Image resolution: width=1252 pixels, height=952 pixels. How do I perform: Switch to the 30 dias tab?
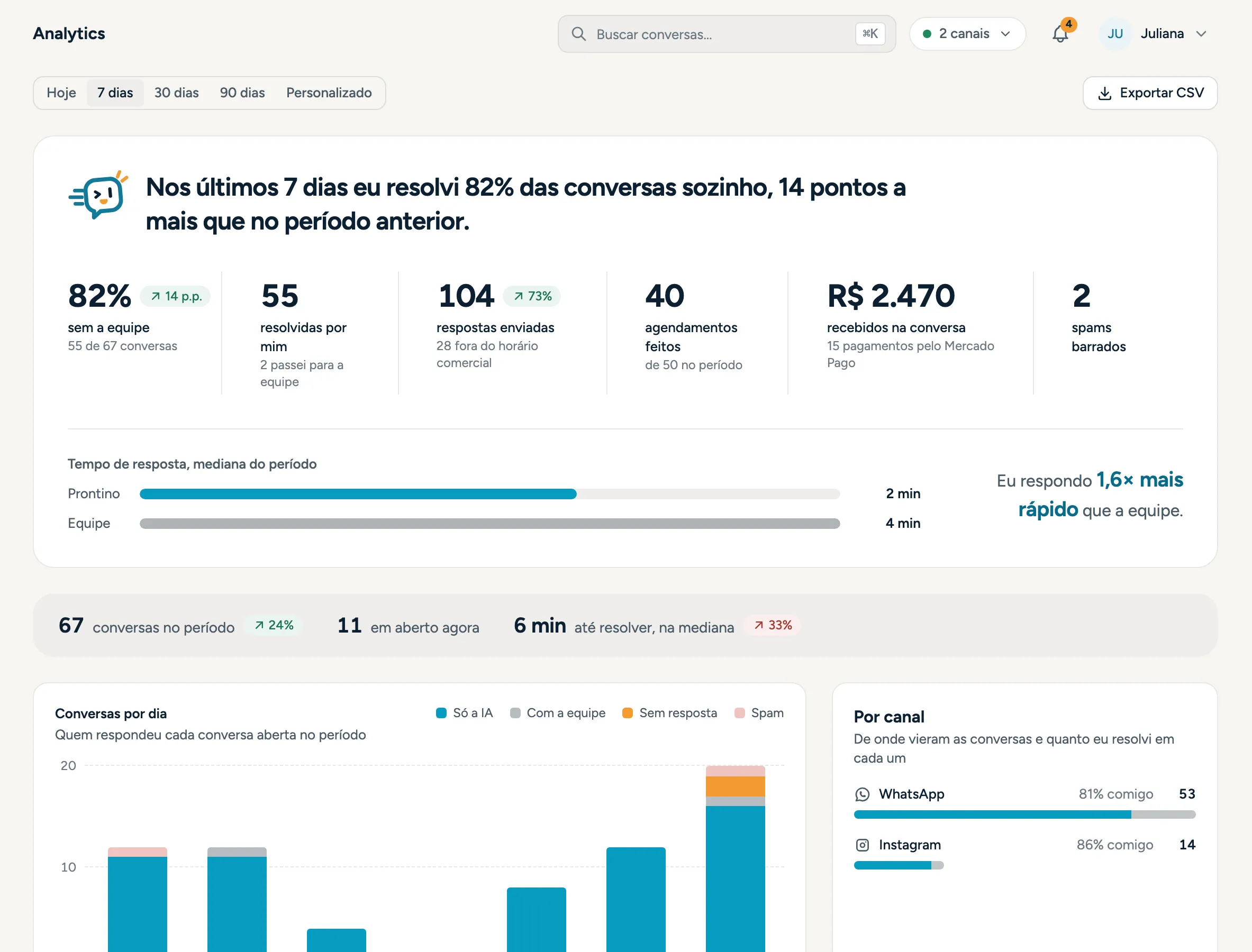pyautogui.click(x=176, y=93)
